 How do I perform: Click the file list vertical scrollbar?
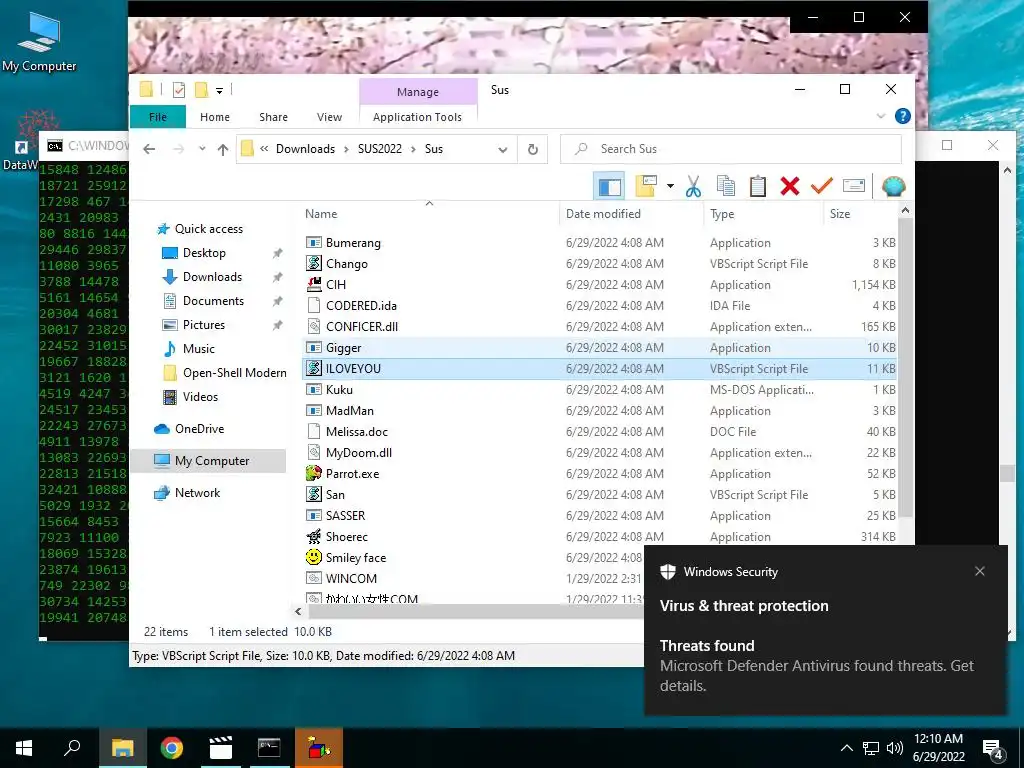[x=905, y=369]
